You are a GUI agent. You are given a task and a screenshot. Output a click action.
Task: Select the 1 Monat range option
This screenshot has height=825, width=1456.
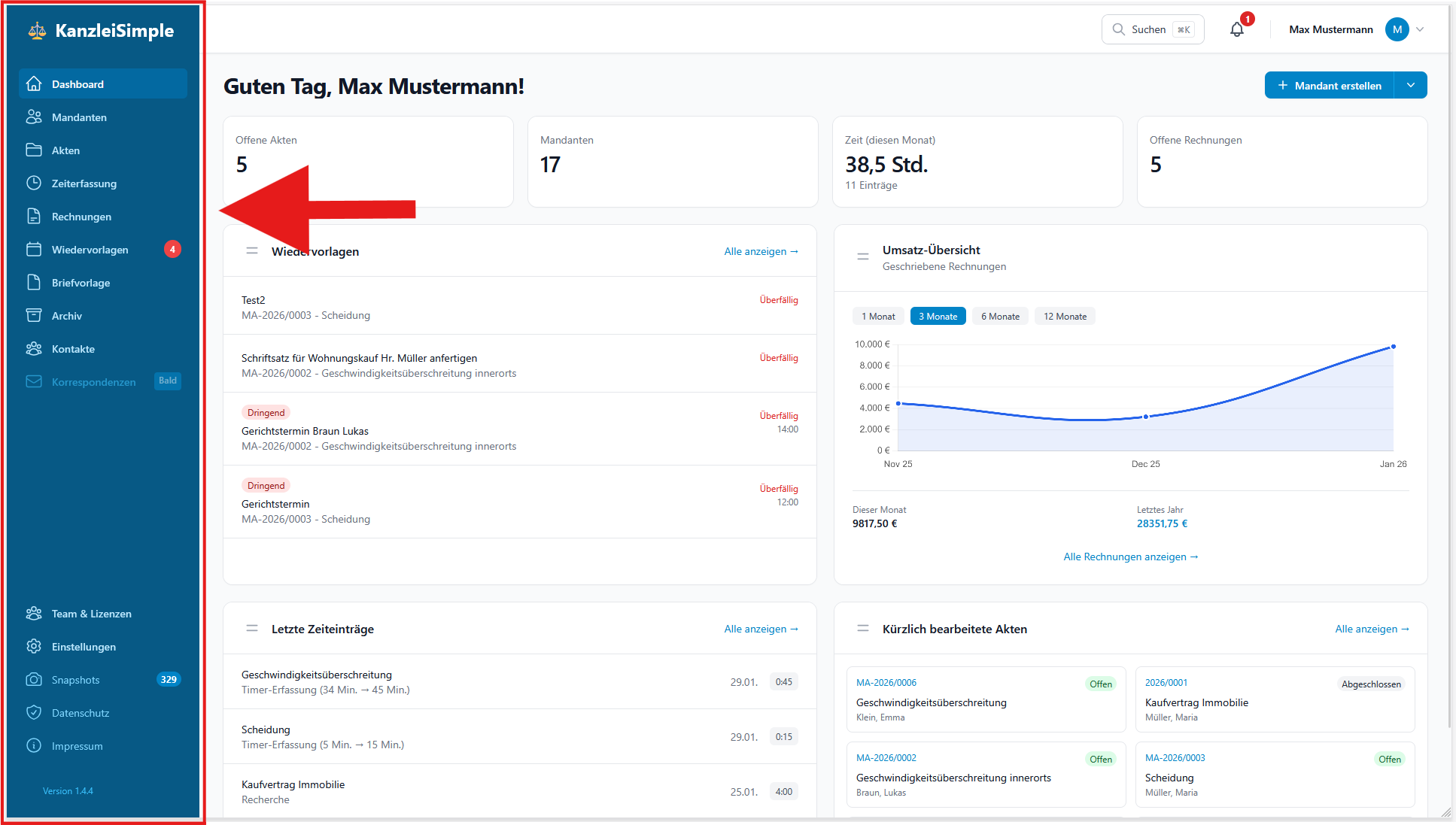(x=878, y=316)
